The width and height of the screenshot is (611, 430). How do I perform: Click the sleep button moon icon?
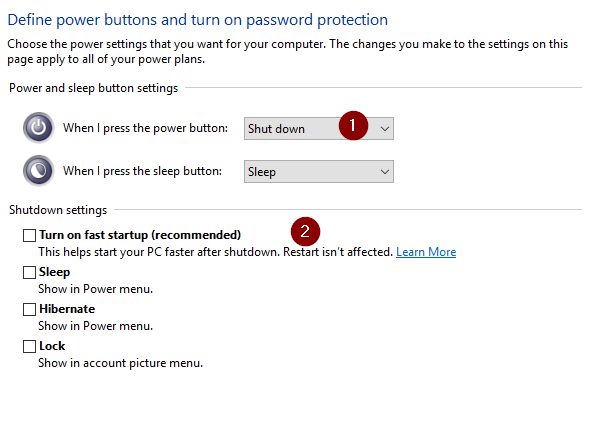[x=38, y=171]
